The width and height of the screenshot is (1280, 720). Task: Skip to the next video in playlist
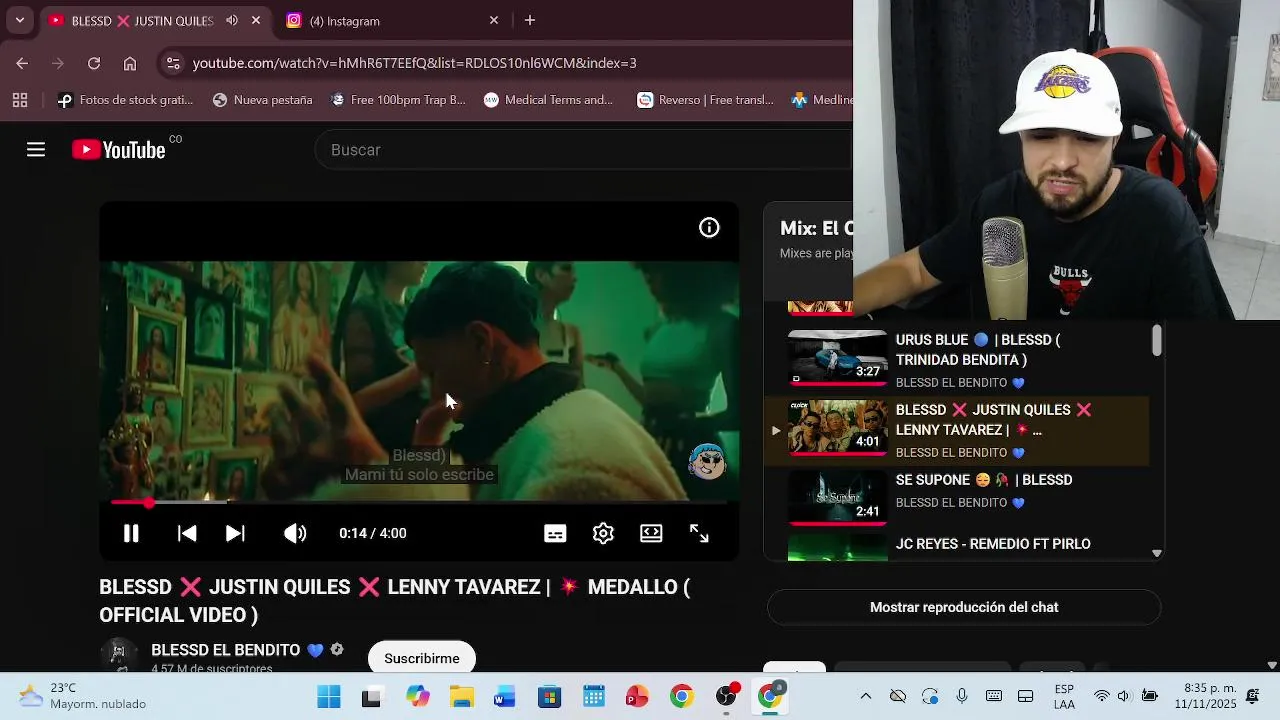click(x=235, y=533)
